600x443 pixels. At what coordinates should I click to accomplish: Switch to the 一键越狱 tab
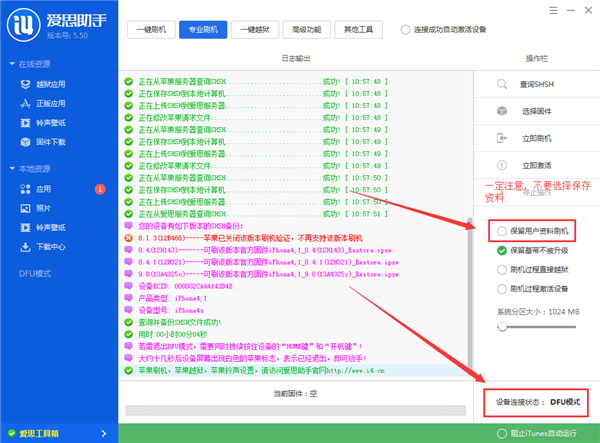point(256,30)
